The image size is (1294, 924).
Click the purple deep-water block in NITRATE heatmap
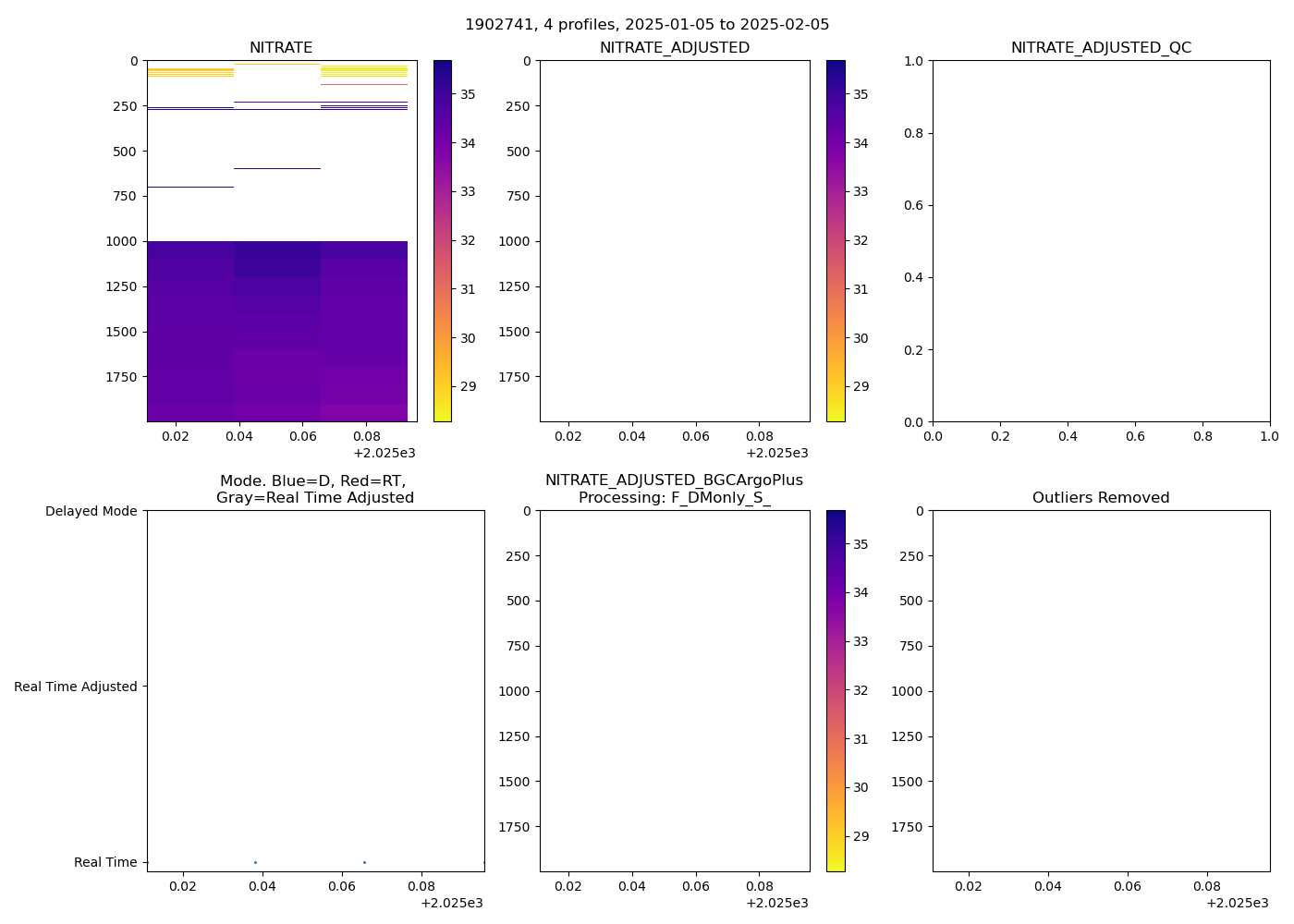277,333
